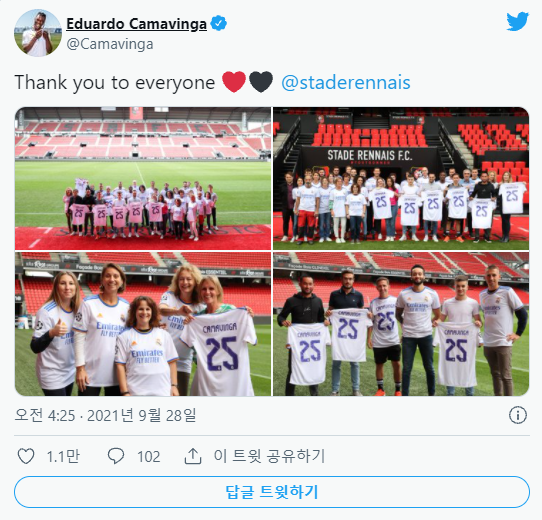Click the share upload arrow icon
The height and width of the screenshot is (520, 542).
coord(193,456)
